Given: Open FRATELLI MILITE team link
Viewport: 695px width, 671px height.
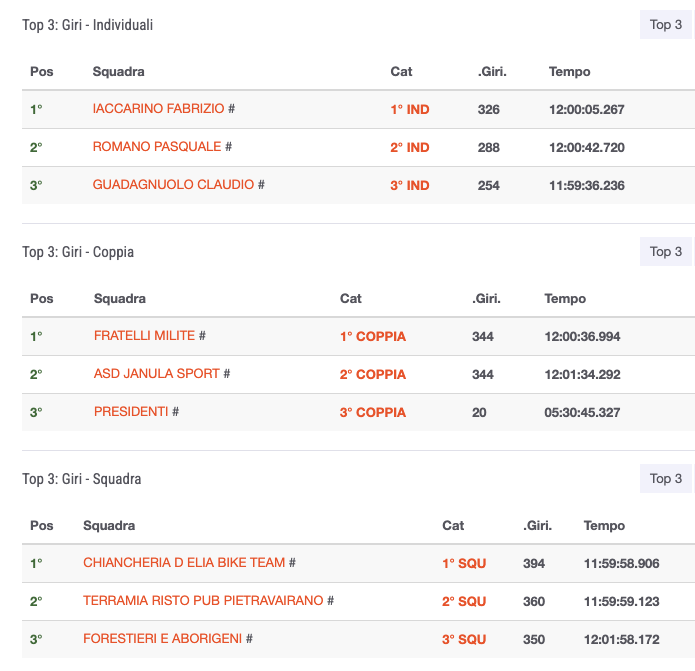Looking at the screenshot, I should click(144, 336).
